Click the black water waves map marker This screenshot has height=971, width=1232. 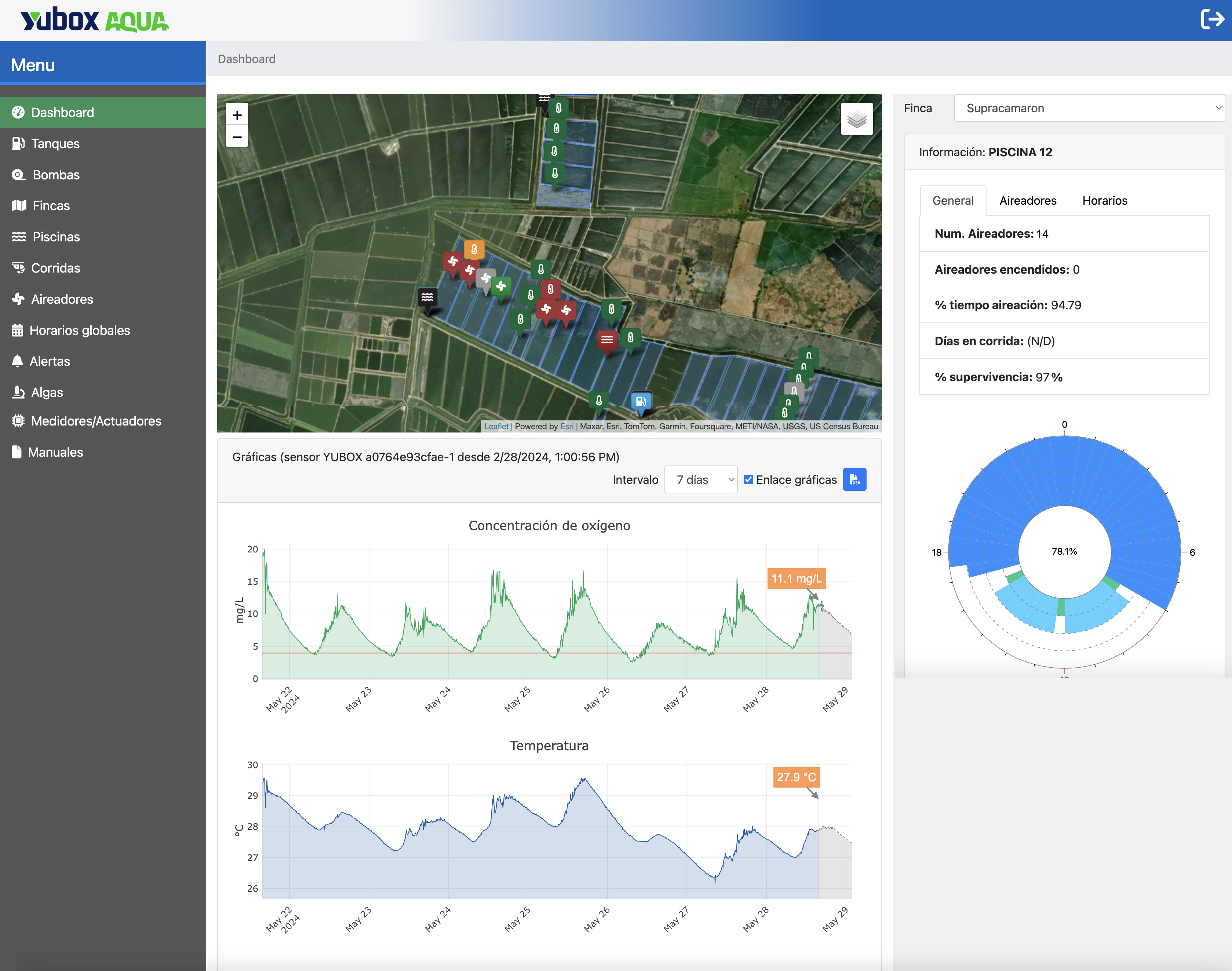(427, 297)
